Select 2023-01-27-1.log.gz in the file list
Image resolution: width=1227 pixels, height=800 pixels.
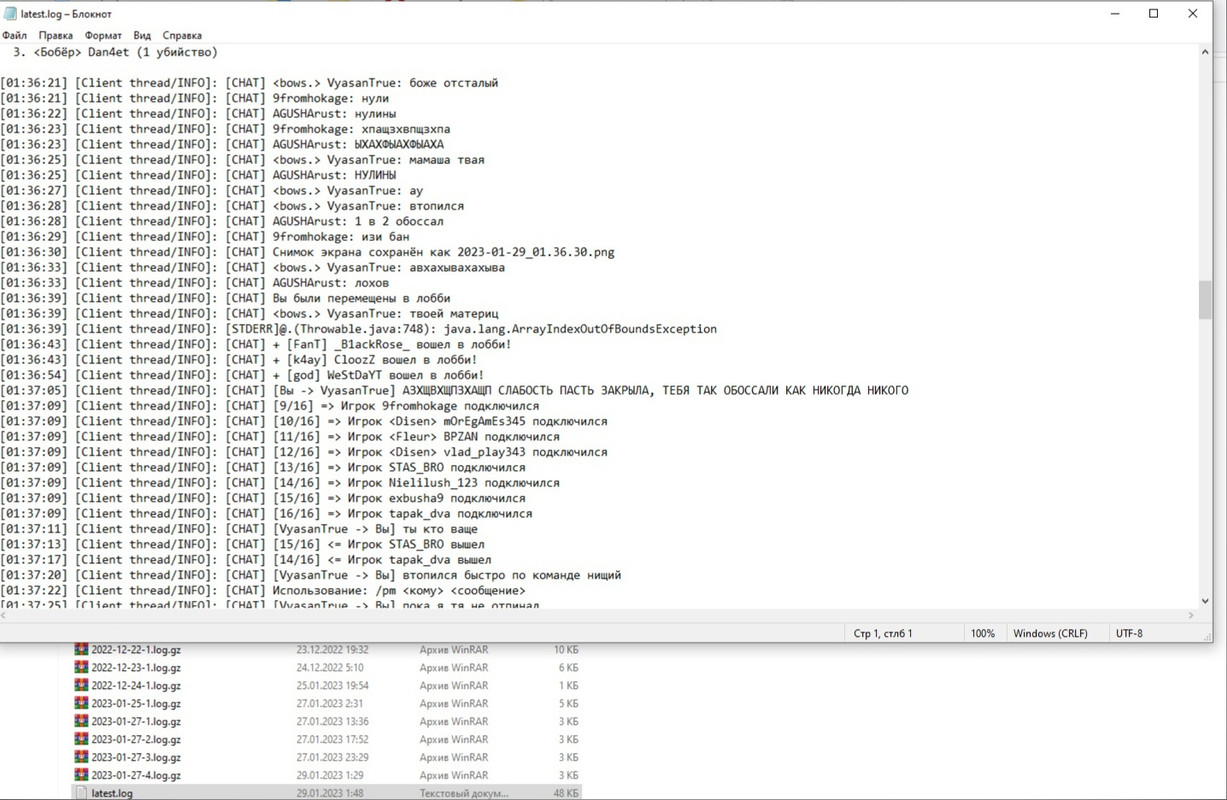pyautogui.click(x=136, y=722)
